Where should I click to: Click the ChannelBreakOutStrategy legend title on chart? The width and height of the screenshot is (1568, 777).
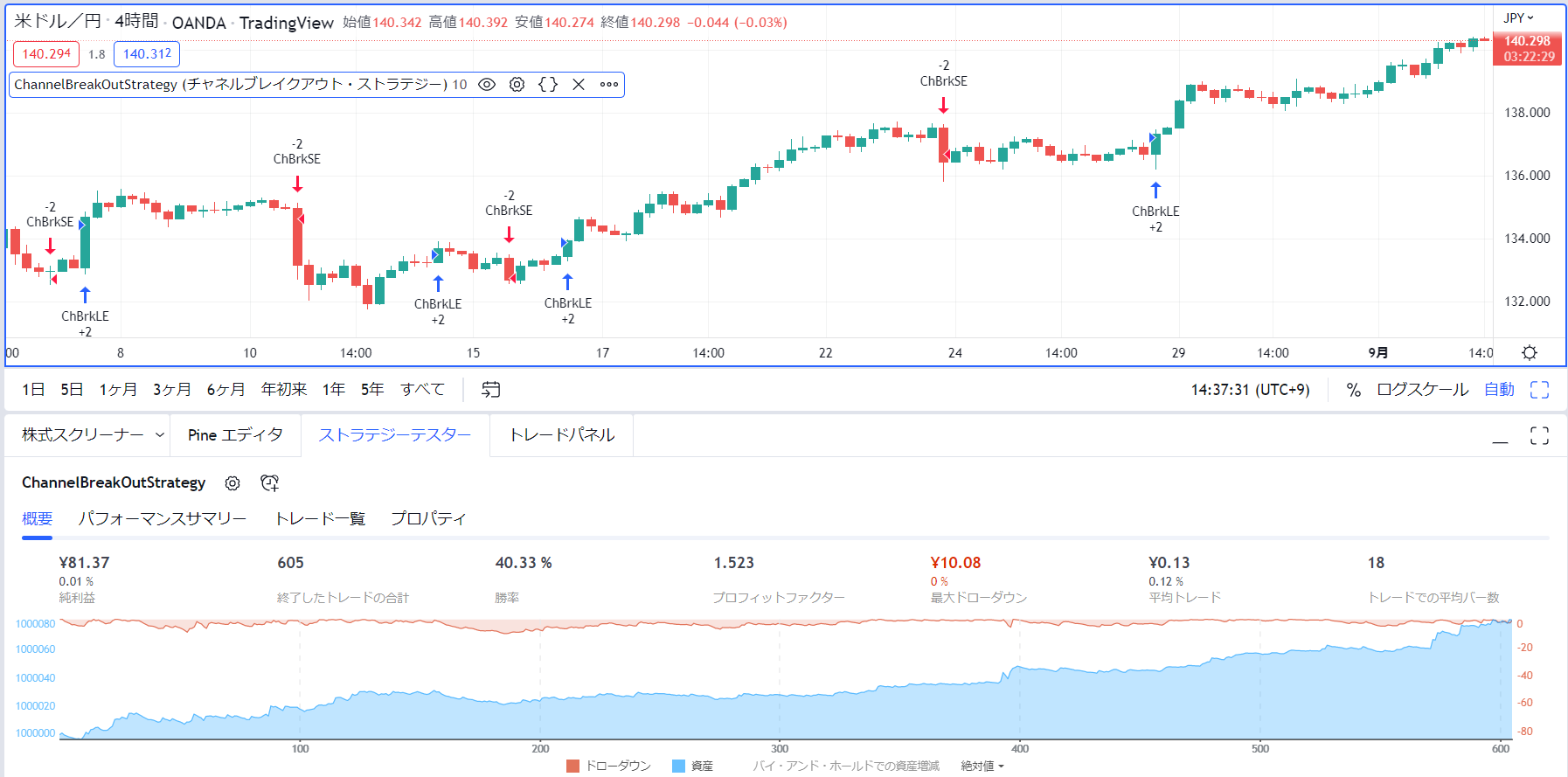click(x=231, y=85)
